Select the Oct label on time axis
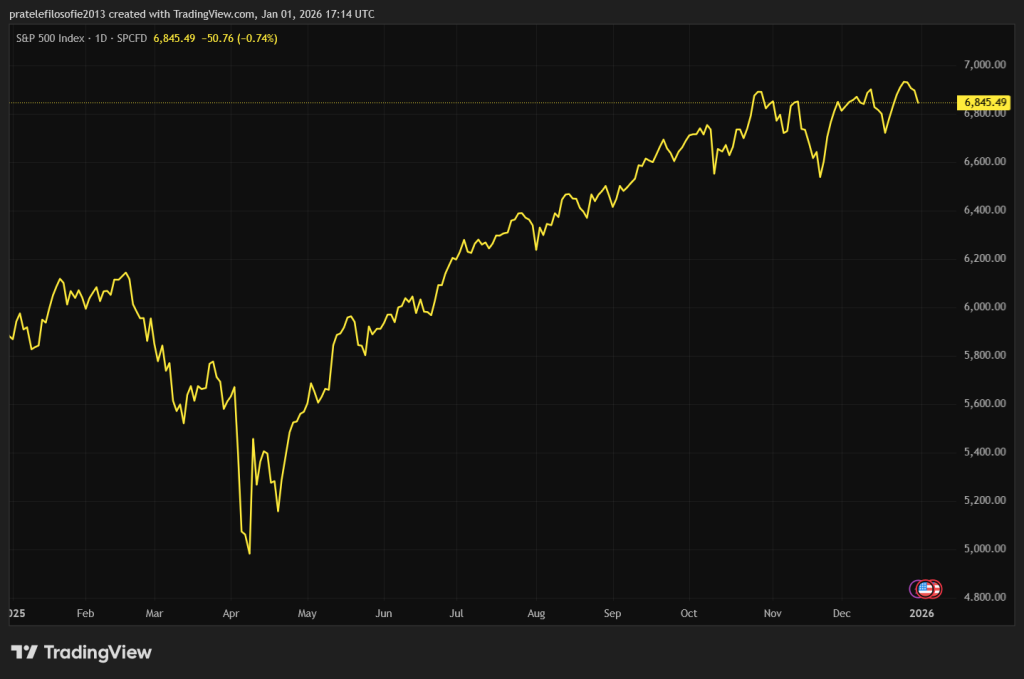 (x=689, y=612)
